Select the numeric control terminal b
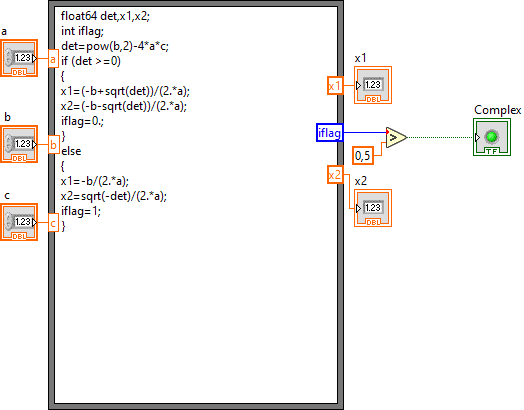The image size is (524, 410). [x=19, y=144]
